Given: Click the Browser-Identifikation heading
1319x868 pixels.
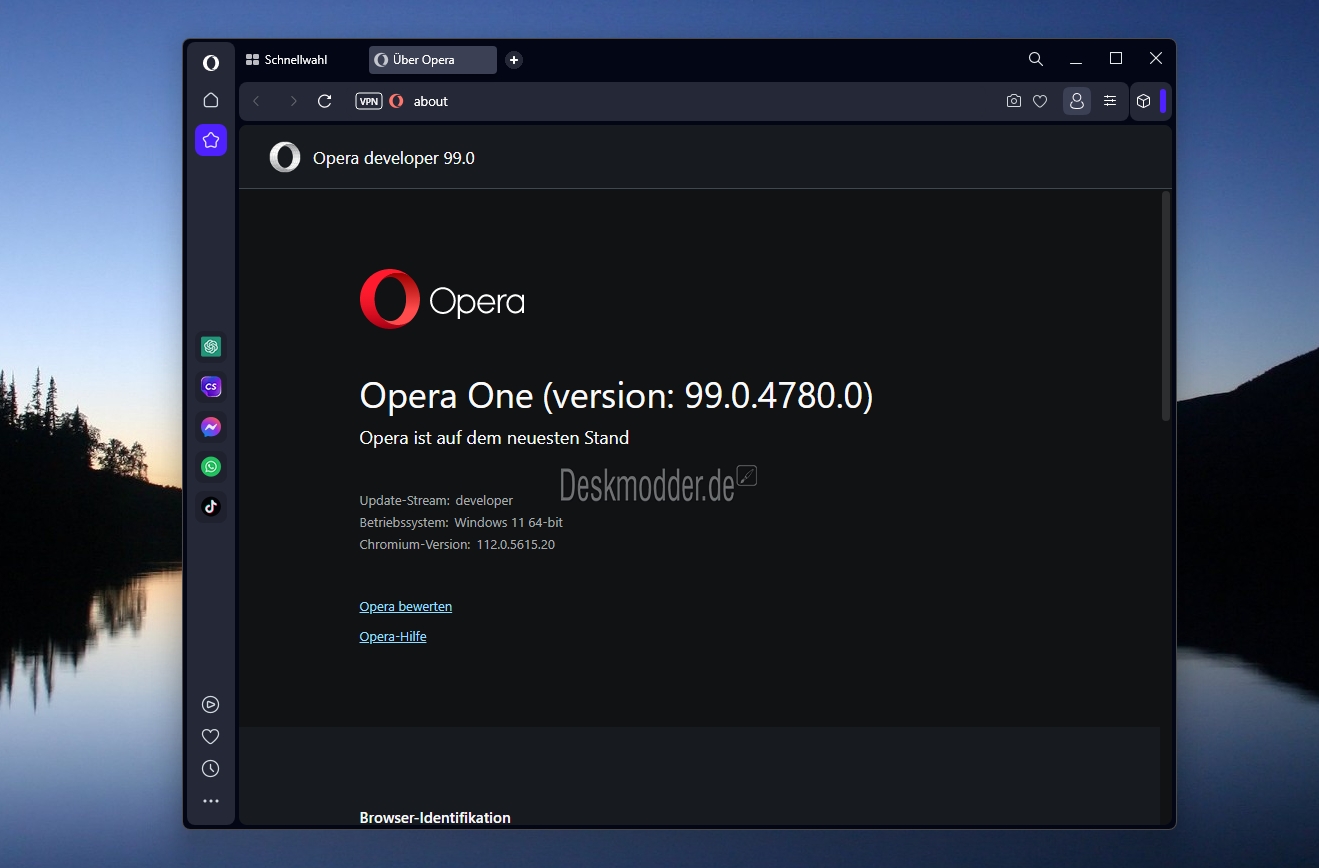Looking at the screenshot, I should pos(435,817).
